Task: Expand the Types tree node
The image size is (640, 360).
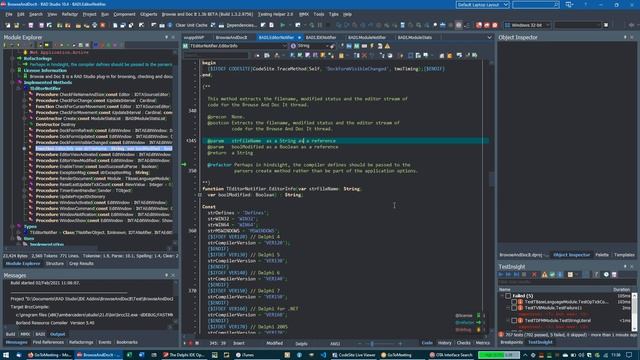Action: click(12, 227)
